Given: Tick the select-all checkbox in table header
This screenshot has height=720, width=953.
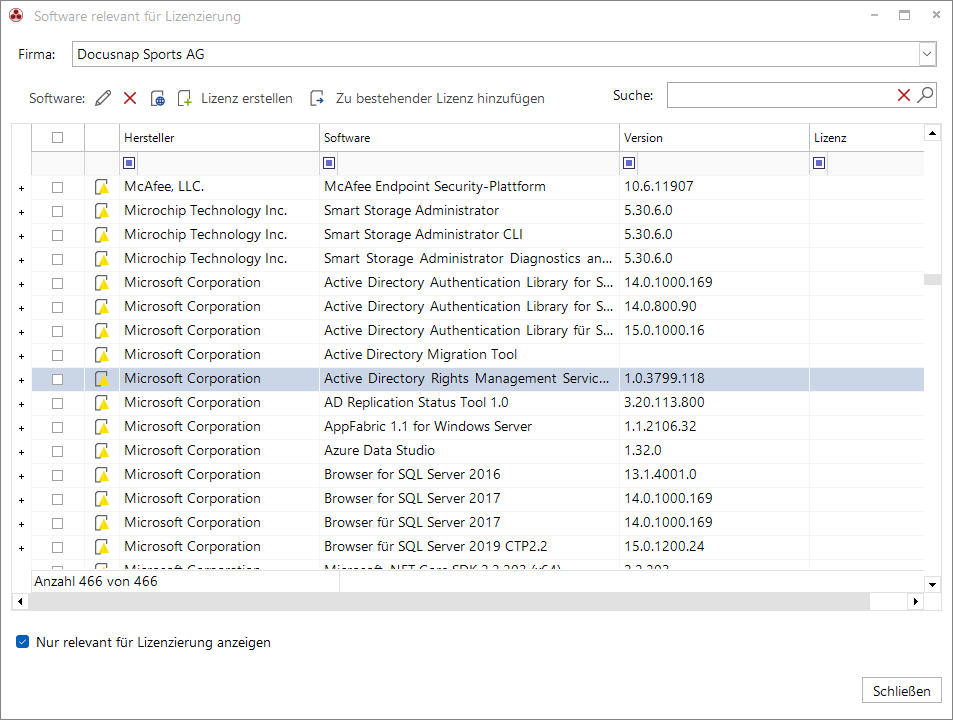Looking at the screenshot, I should [57, 137].
